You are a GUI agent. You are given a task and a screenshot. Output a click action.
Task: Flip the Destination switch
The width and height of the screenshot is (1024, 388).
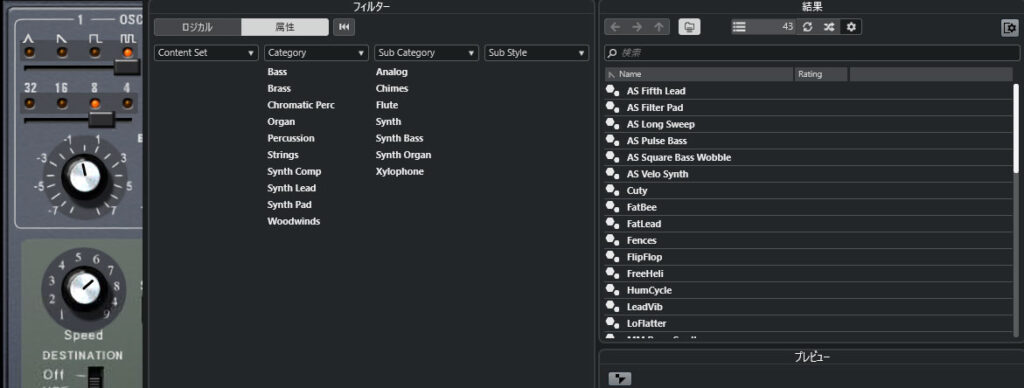96,377
